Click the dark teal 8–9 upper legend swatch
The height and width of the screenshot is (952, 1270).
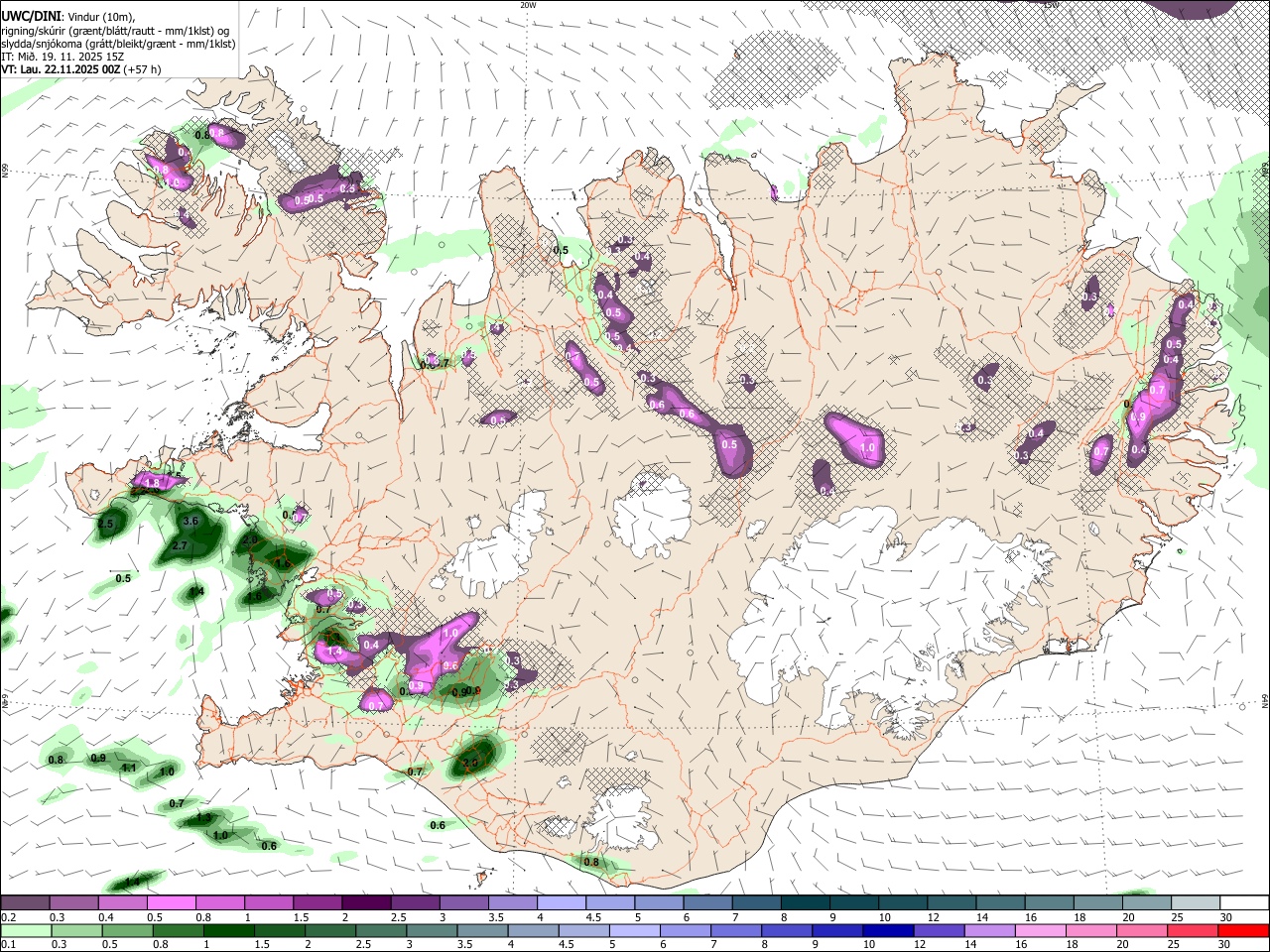804,903
